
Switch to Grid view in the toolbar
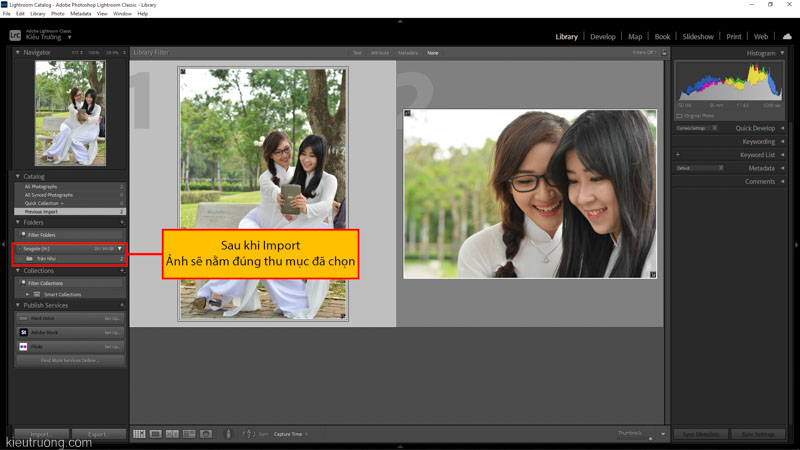click(139, 434)
